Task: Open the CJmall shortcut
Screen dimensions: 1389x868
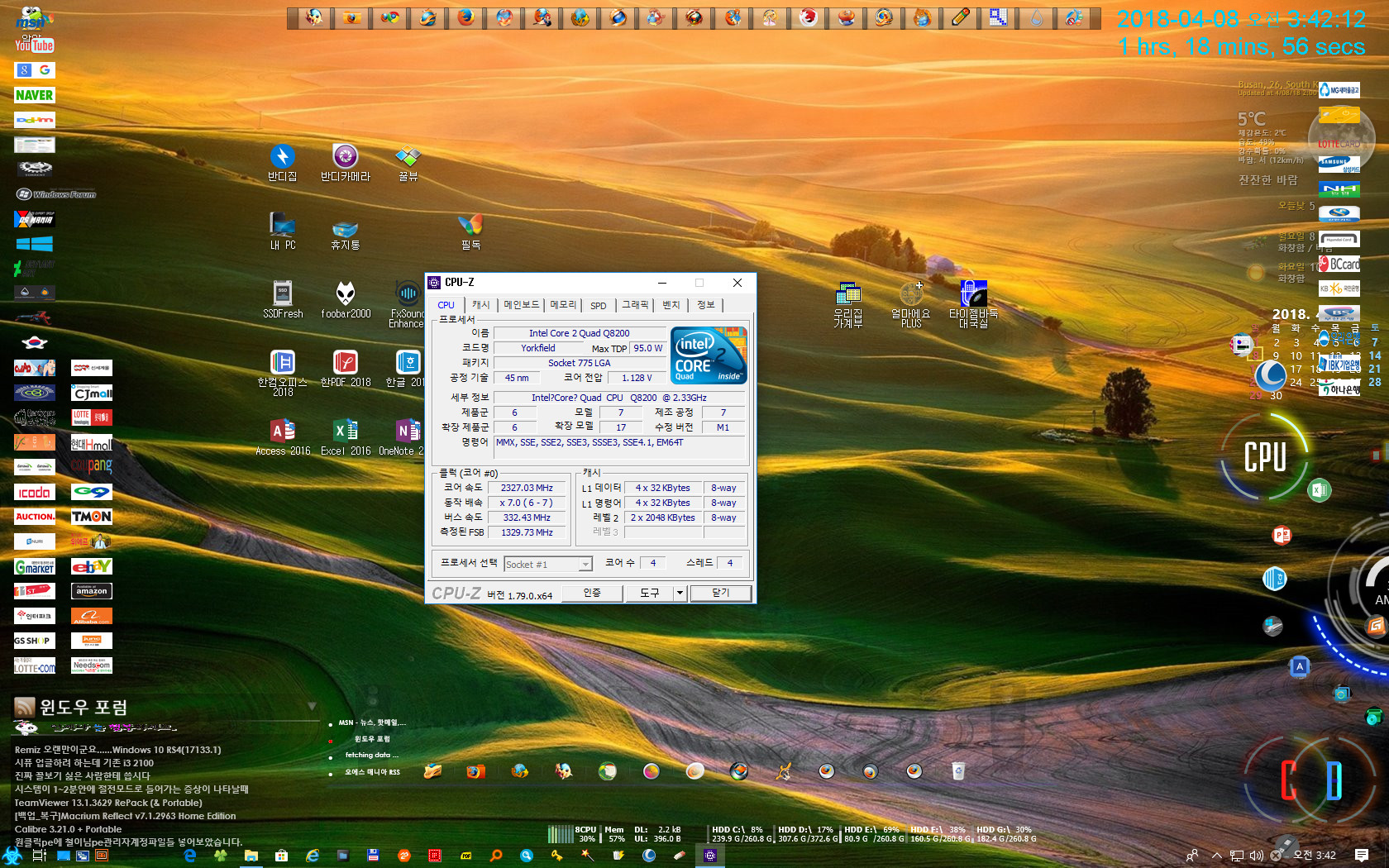Action: (x=92, y=393)
